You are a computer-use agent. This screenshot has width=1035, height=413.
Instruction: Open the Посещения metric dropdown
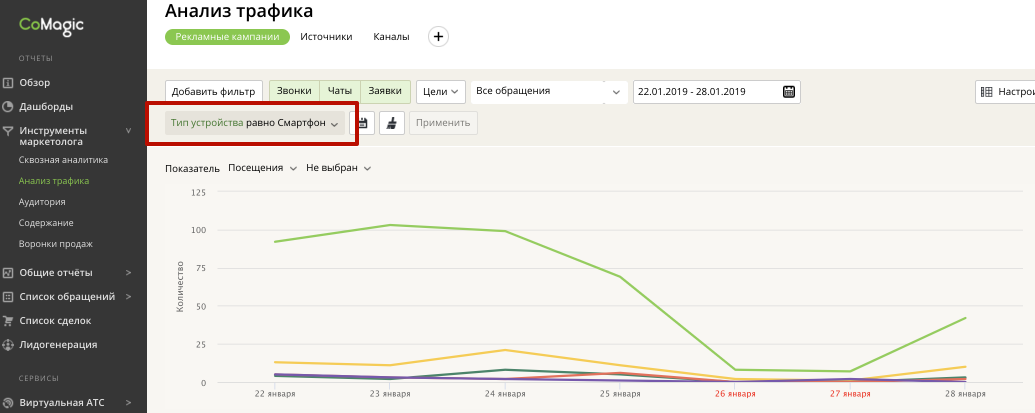pos(262,168)
